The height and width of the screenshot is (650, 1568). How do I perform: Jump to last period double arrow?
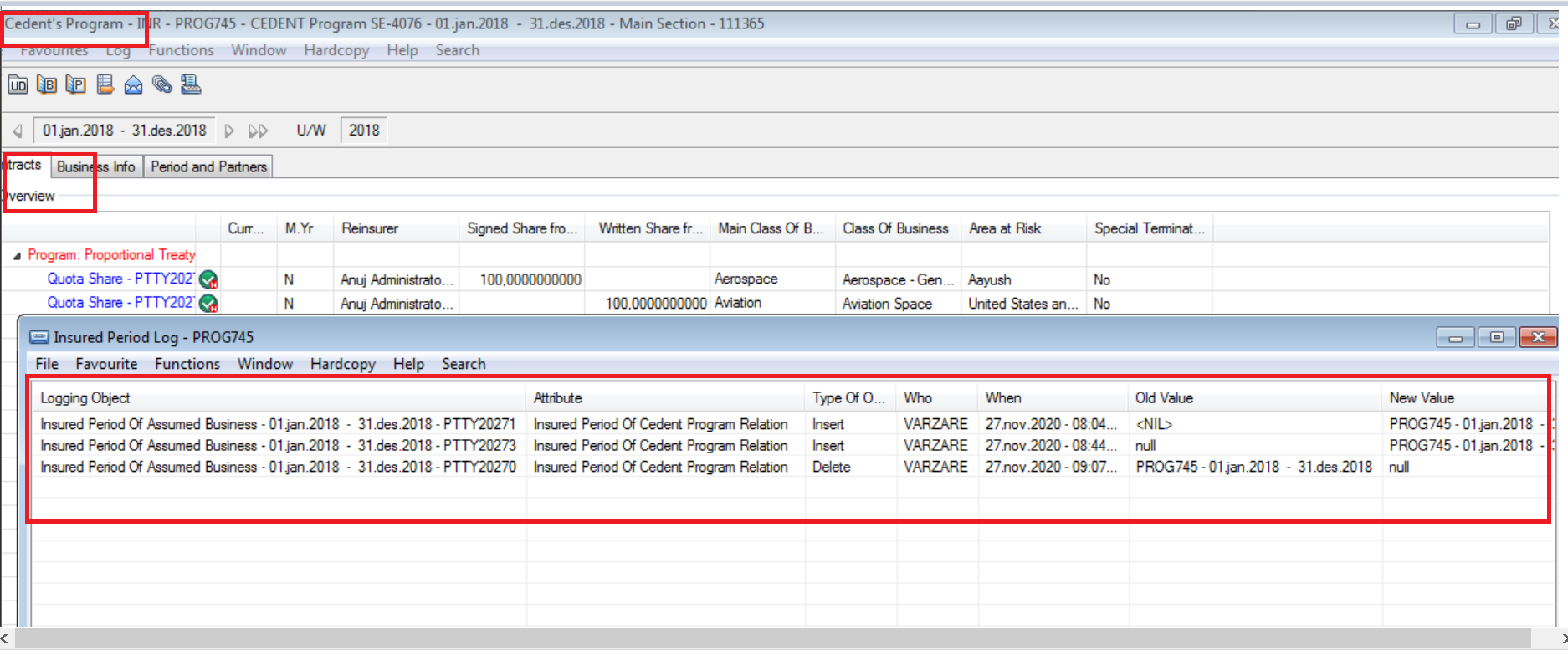(x=258, y=131)
